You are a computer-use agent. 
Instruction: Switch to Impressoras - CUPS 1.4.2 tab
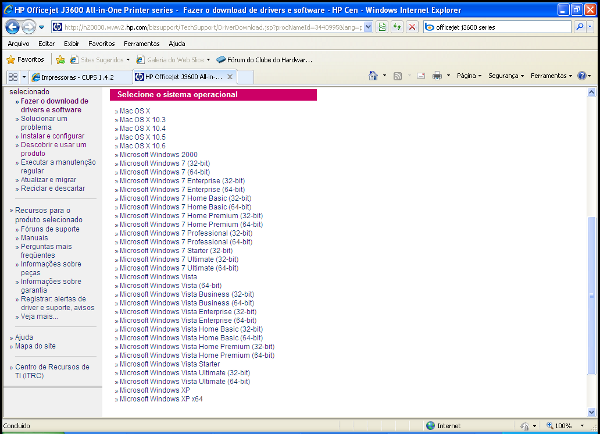coord(80,77)
